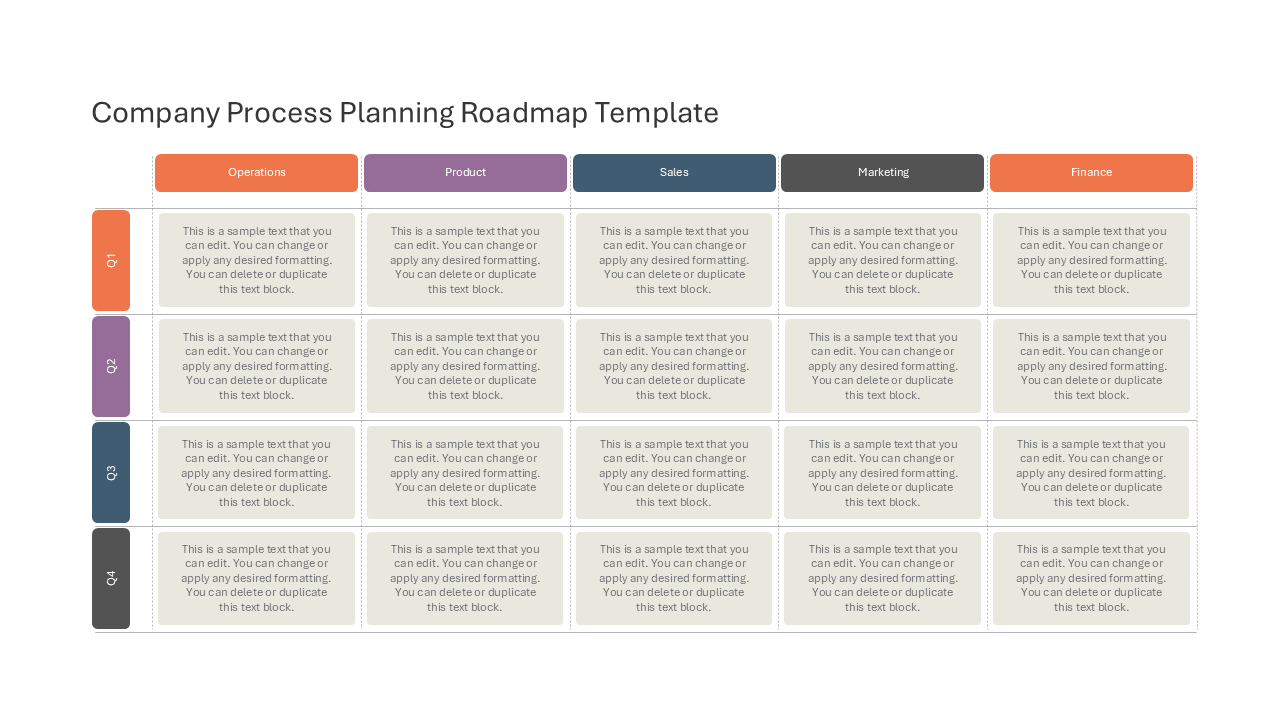This screenshot has width=1280, height=720.
Task: Click the orange Finance header
Action: [x=1091, y=173]
